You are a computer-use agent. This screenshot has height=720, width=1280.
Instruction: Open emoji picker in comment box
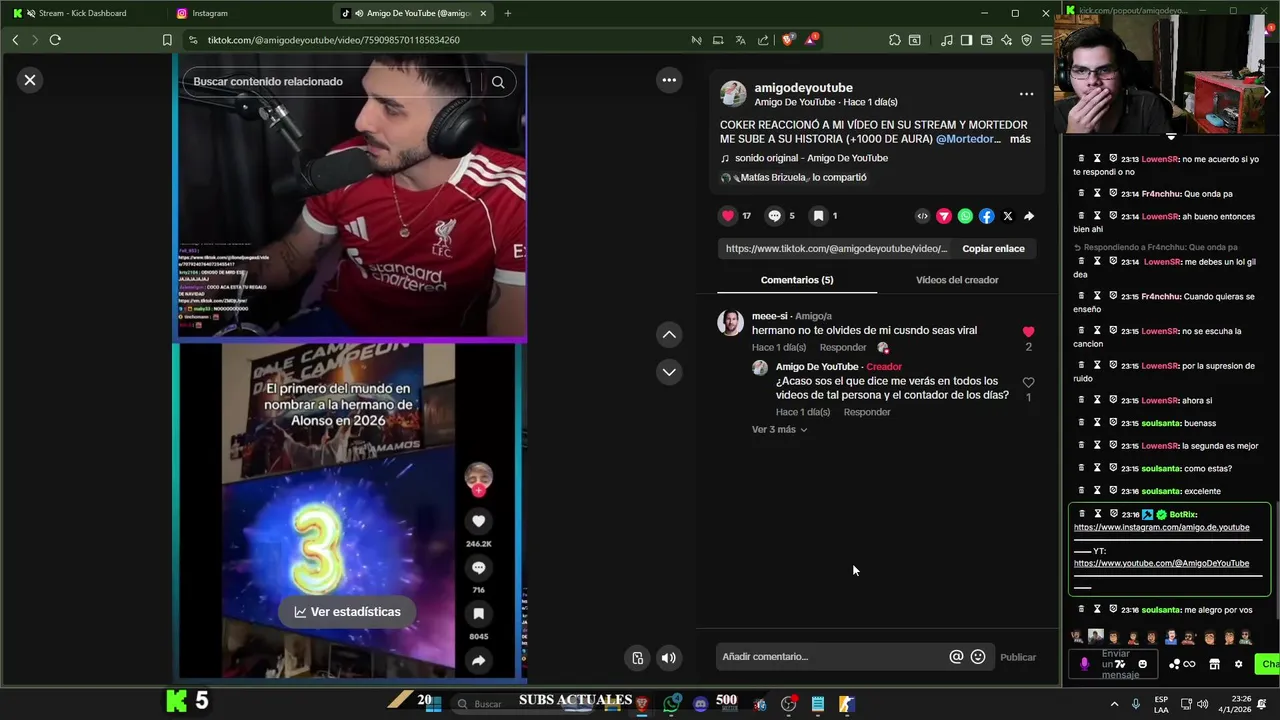(978, 657)
